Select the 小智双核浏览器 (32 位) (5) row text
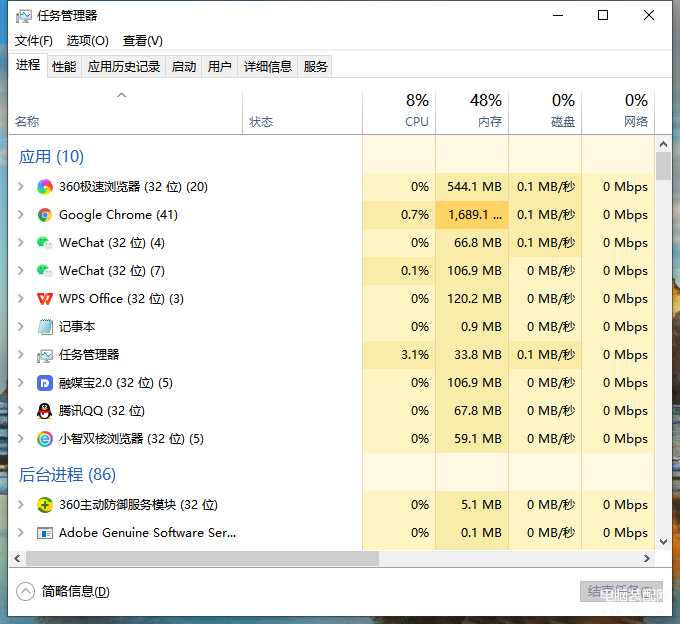This screenshot has height=624, width=680. pyautogui.click(x=131, y=439)
